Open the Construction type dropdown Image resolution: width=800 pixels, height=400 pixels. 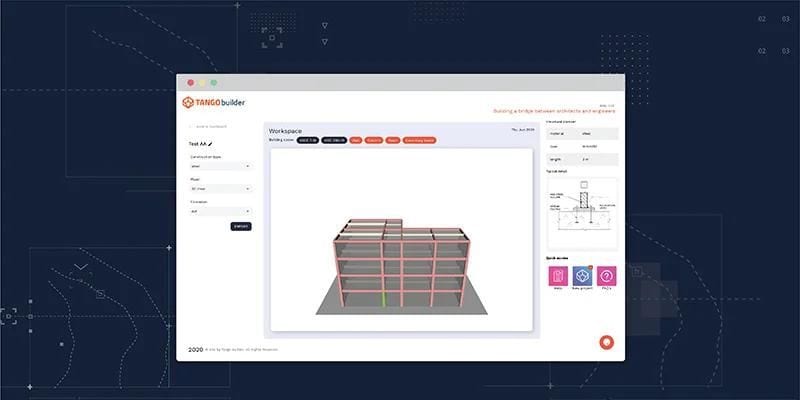click(x=220, y=166)
